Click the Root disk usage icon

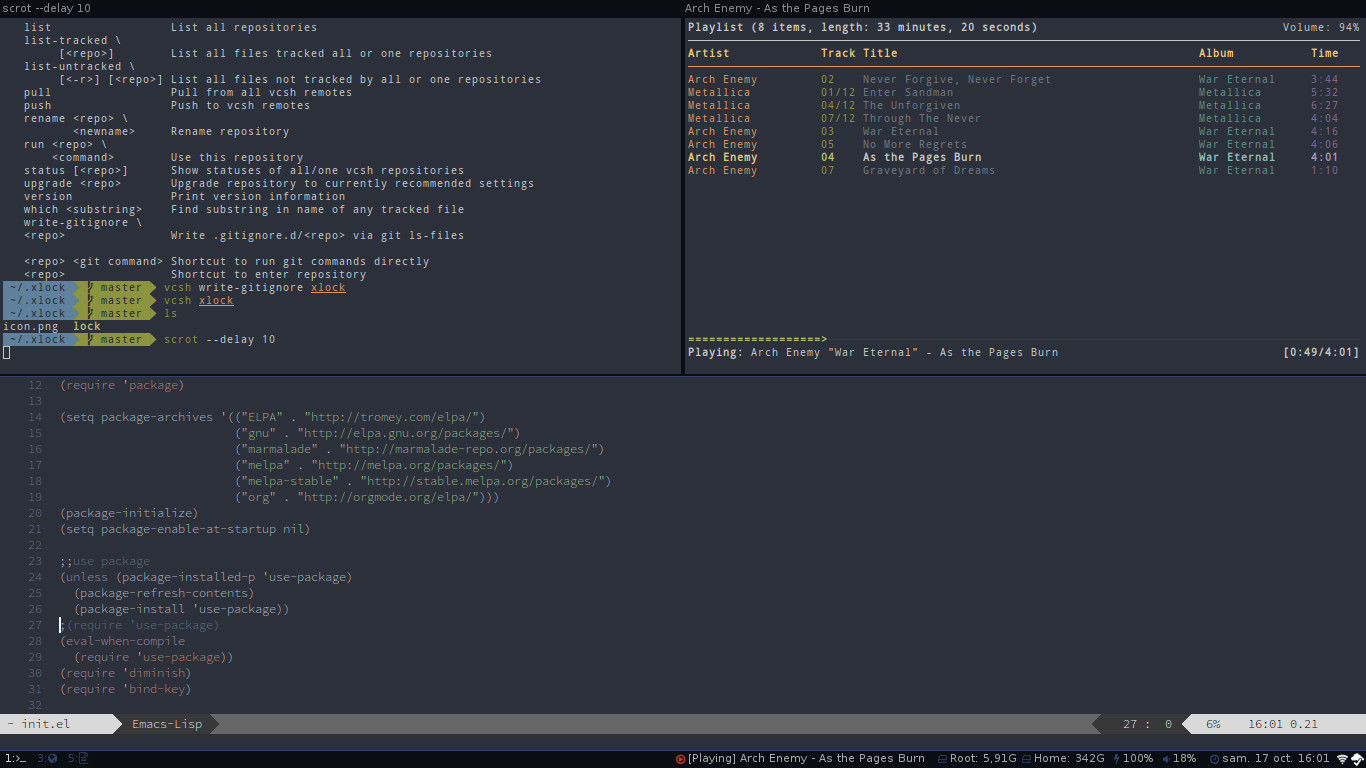941,759
